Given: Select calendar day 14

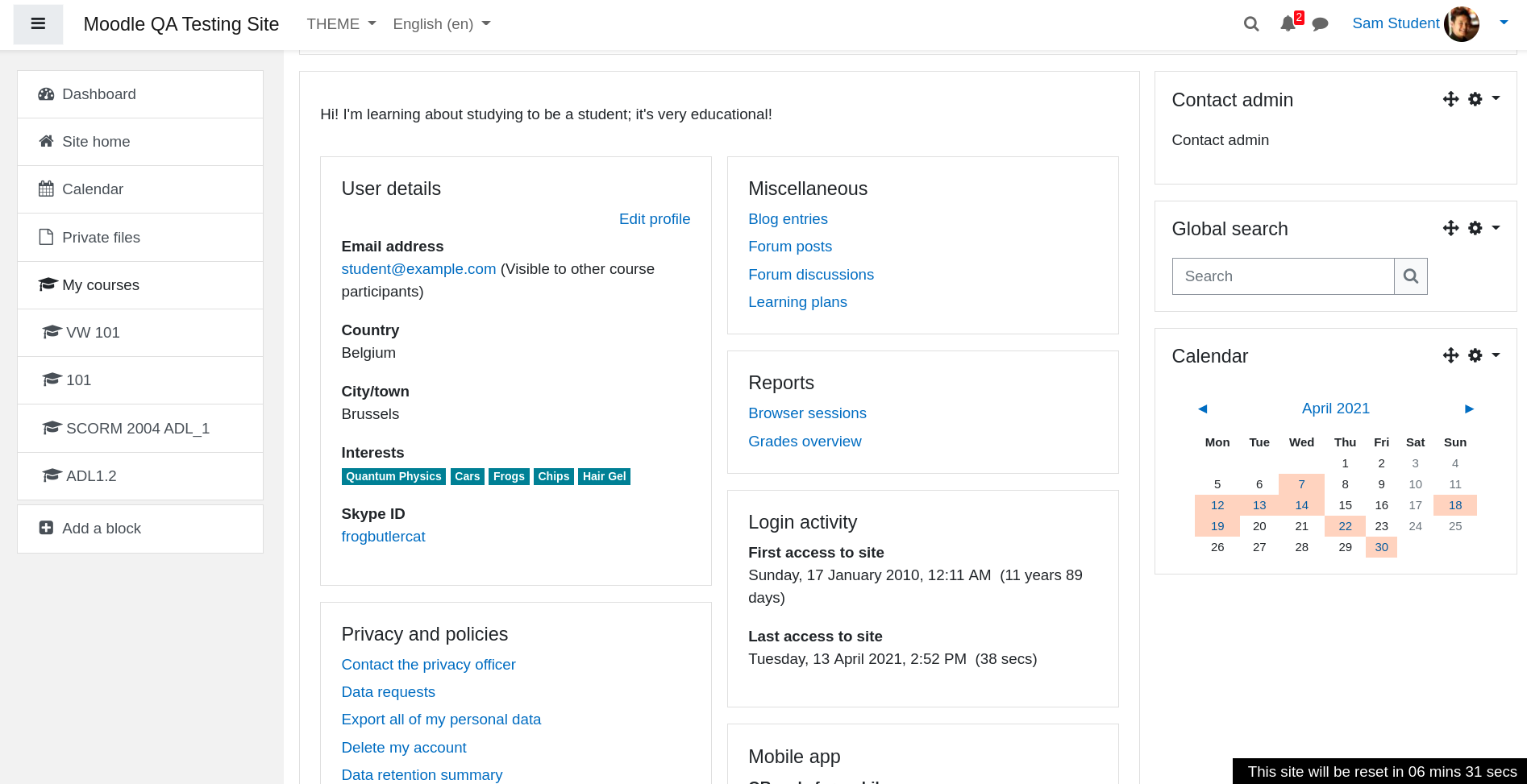Looking at the screenshot, I should [1301, 505].
